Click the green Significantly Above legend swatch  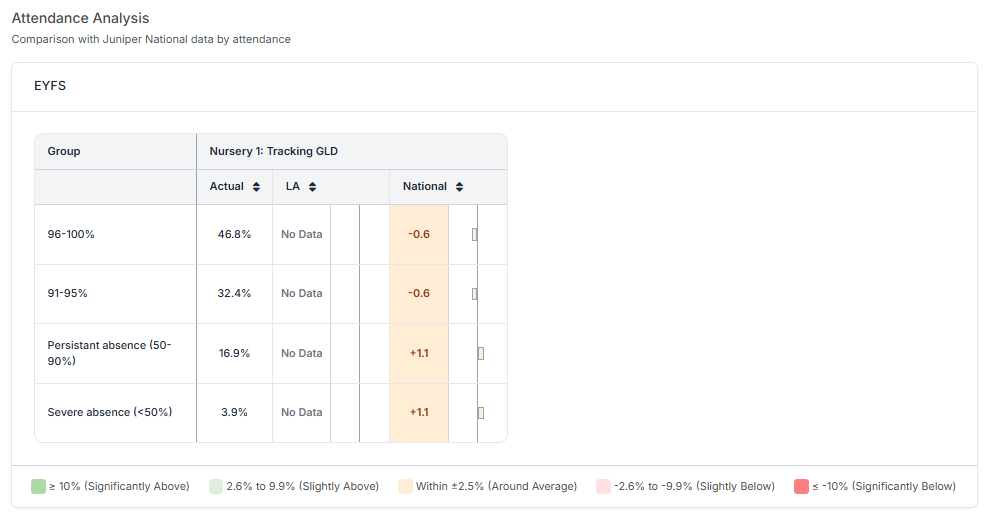pos(38,486)
